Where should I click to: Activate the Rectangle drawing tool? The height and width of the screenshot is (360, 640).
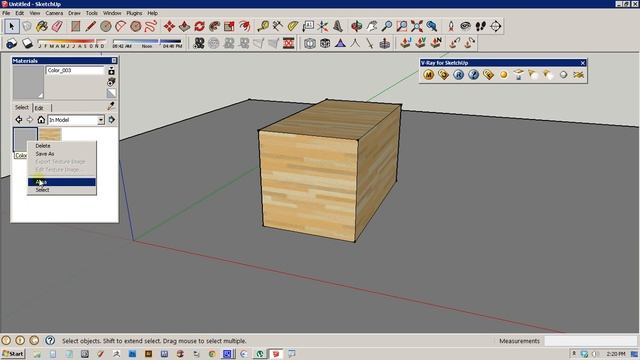tap(76, 27)
